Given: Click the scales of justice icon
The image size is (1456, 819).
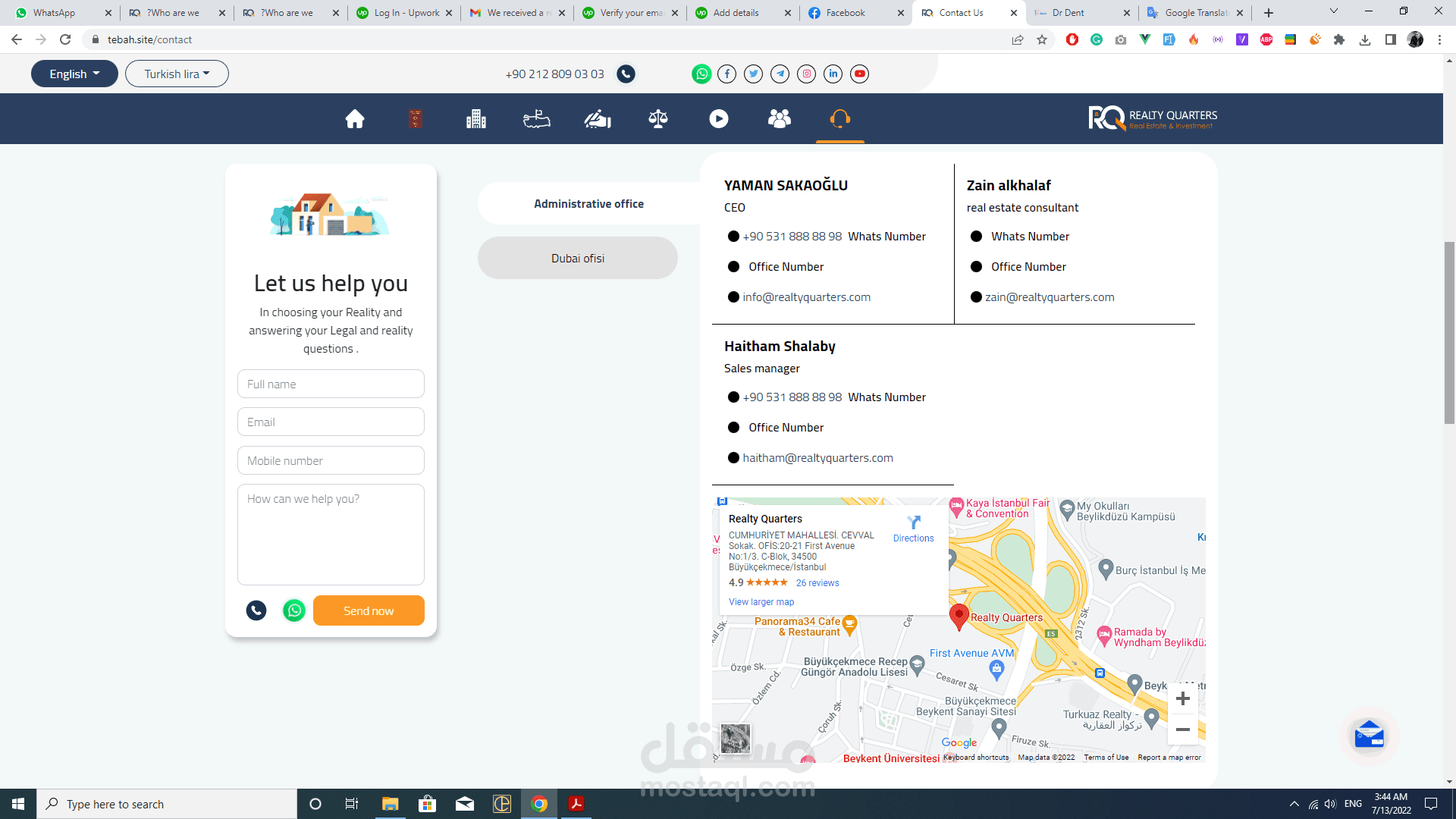Looking at the screenshot, I should [658, 119].
